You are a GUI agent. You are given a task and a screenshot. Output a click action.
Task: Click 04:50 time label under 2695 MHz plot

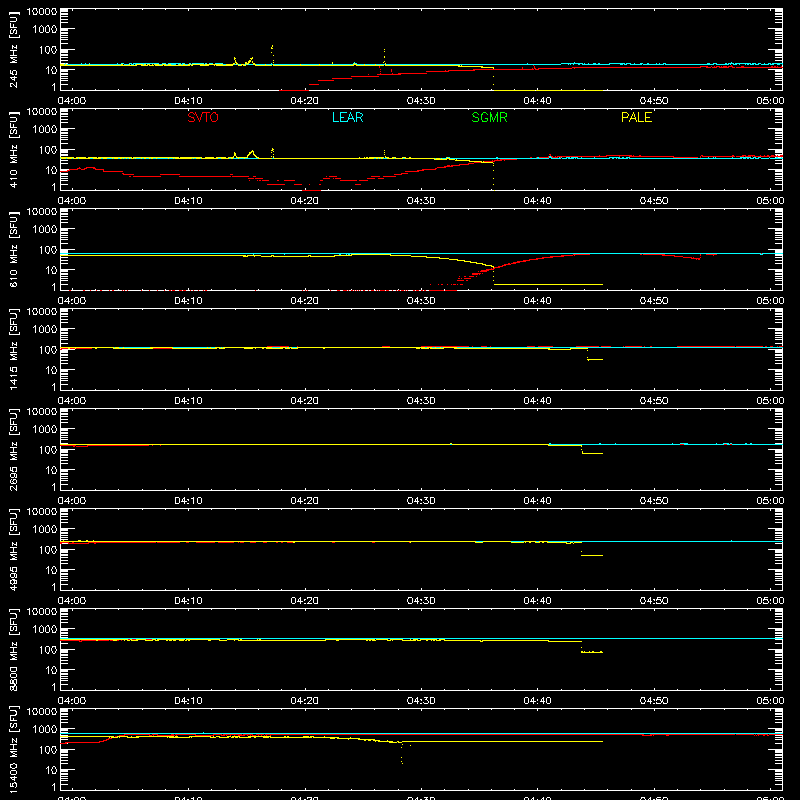[654, 501]
